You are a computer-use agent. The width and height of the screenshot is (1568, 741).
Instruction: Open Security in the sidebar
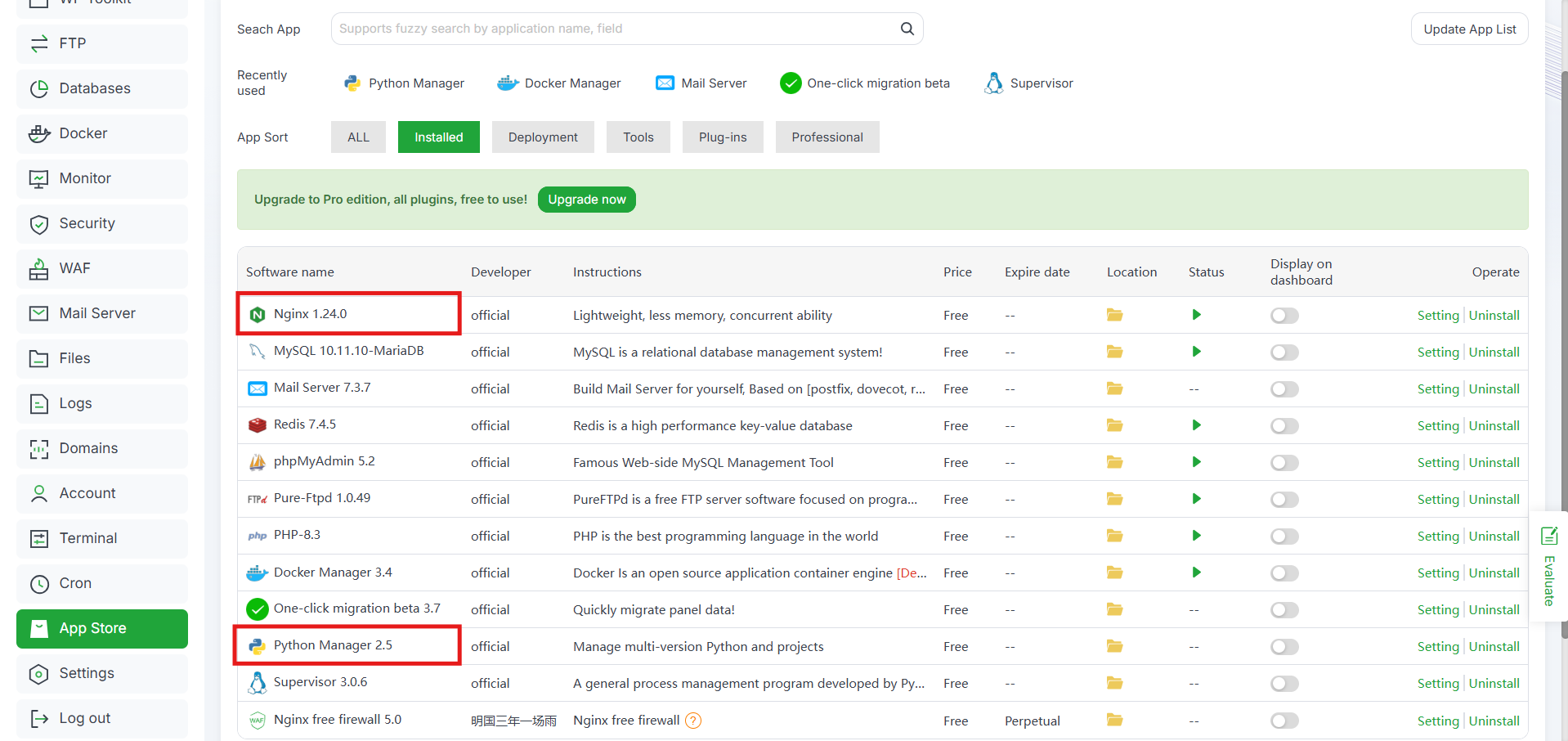102,223
